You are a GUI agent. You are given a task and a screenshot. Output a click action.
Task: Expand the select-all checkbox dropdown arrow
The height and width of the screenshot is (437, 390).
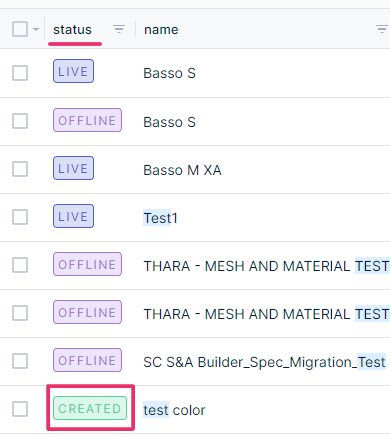pos(36,29)
